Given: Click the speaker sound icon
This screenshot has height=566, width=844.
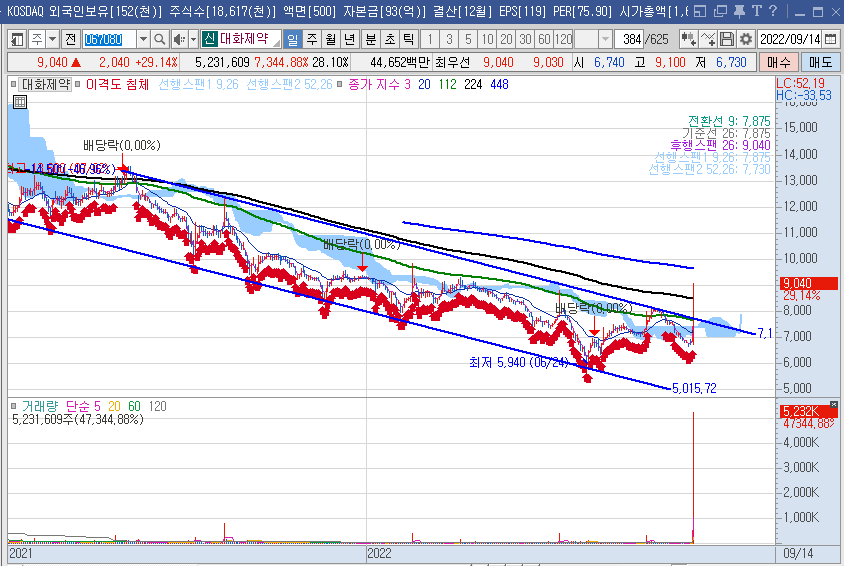Looking at the screenshot, I should pyautogui.click(x=179, y=39).
